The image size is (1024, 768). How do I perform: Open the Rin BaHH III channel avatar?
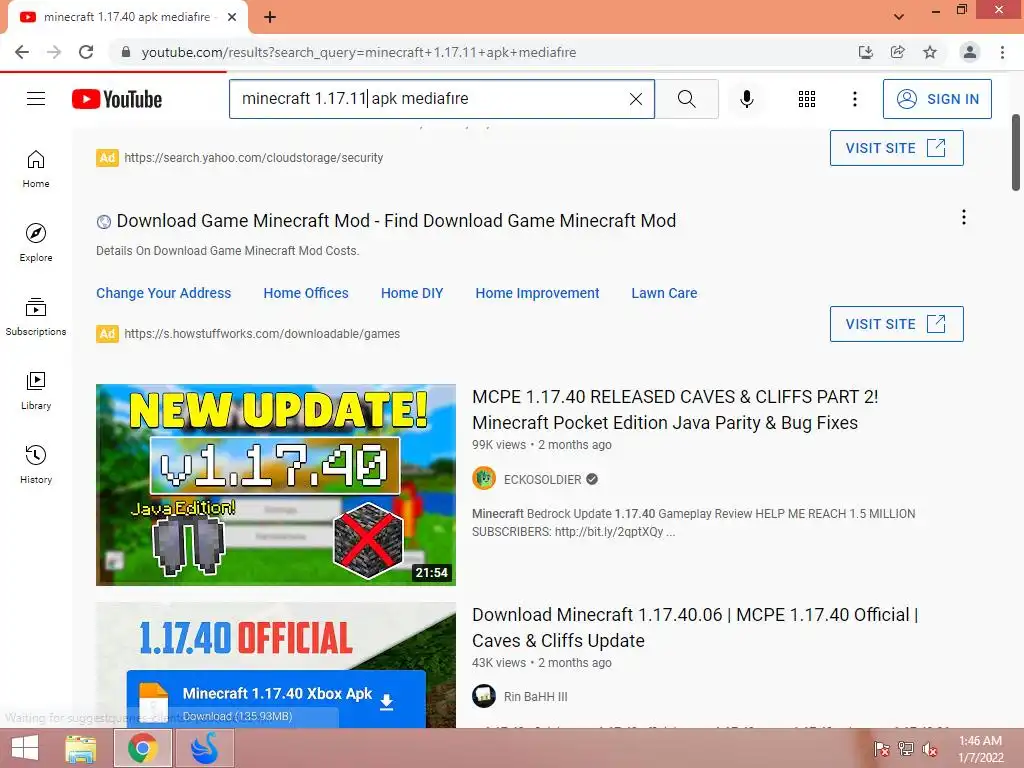pos(484,696)
